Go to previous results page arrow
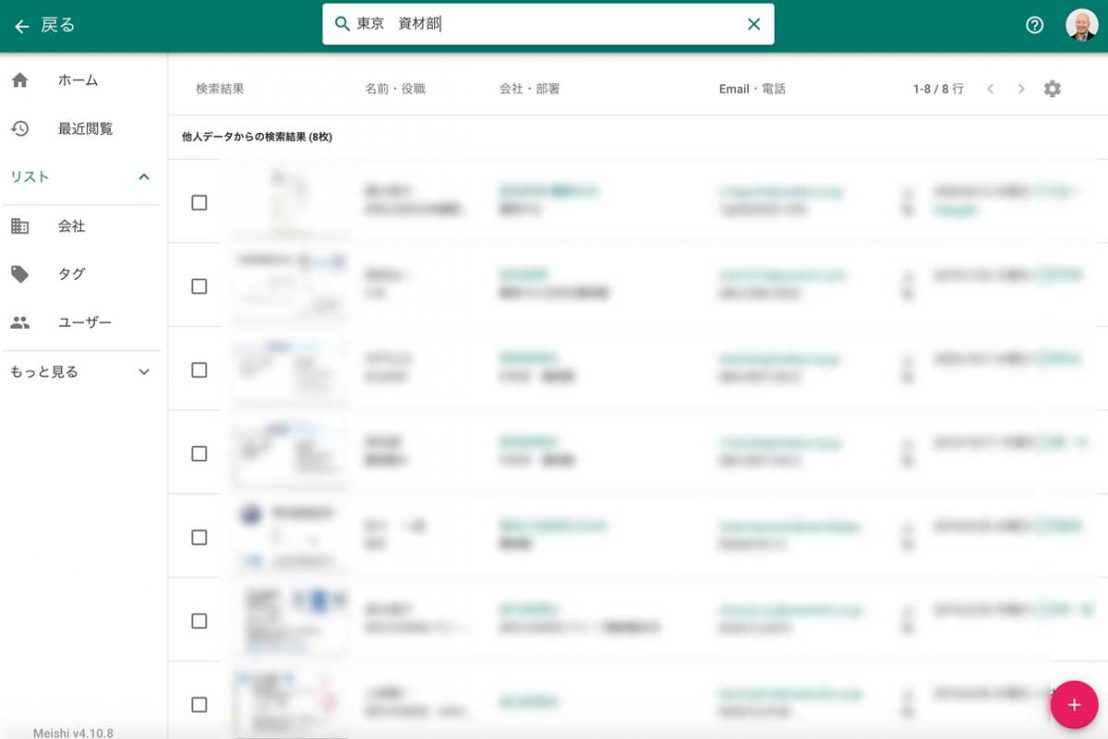 click(x=990, y=89)
